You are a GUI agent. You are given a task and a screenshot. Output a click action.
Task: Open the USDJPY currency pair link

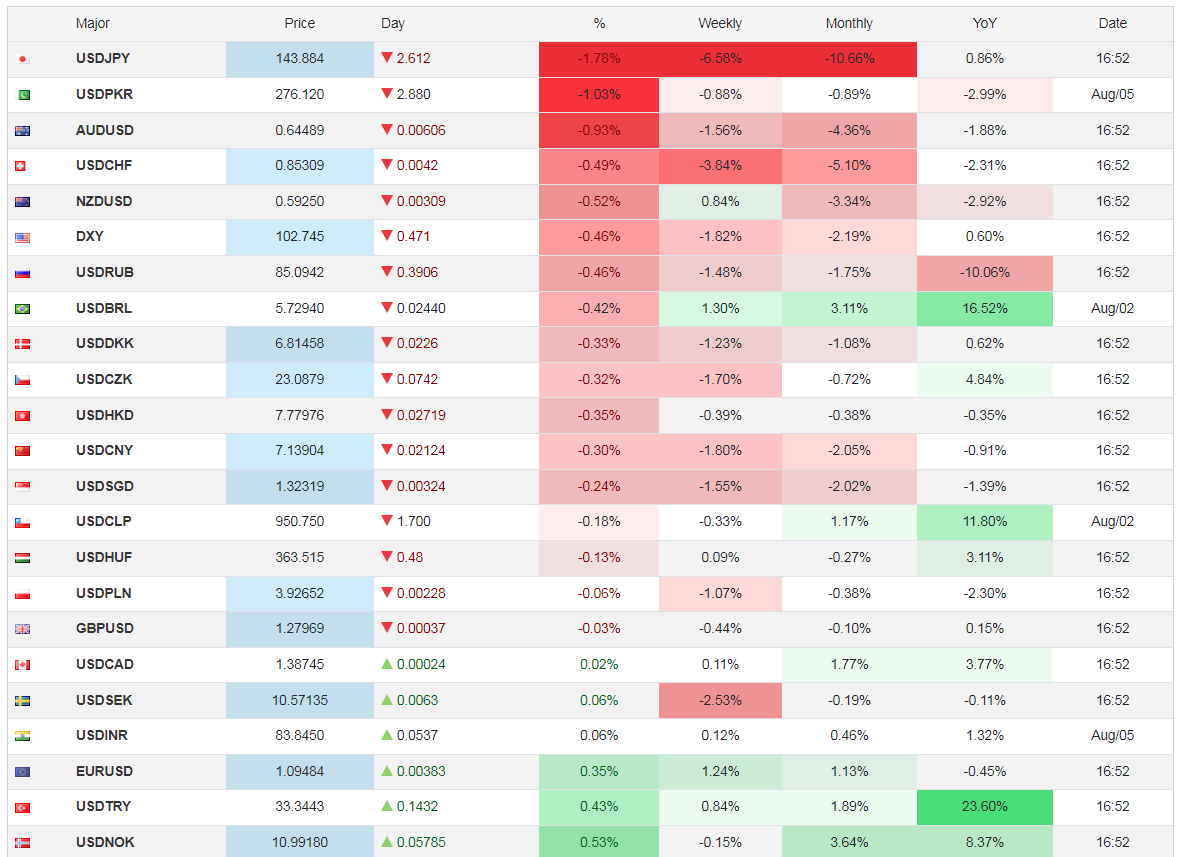point(103,59)
